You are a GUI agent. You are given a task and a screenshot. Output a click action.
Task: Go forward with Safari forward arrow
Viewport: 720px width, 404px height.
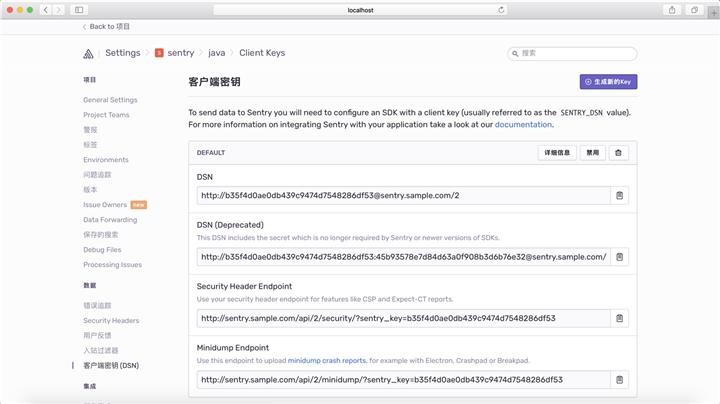coord(58,10)
